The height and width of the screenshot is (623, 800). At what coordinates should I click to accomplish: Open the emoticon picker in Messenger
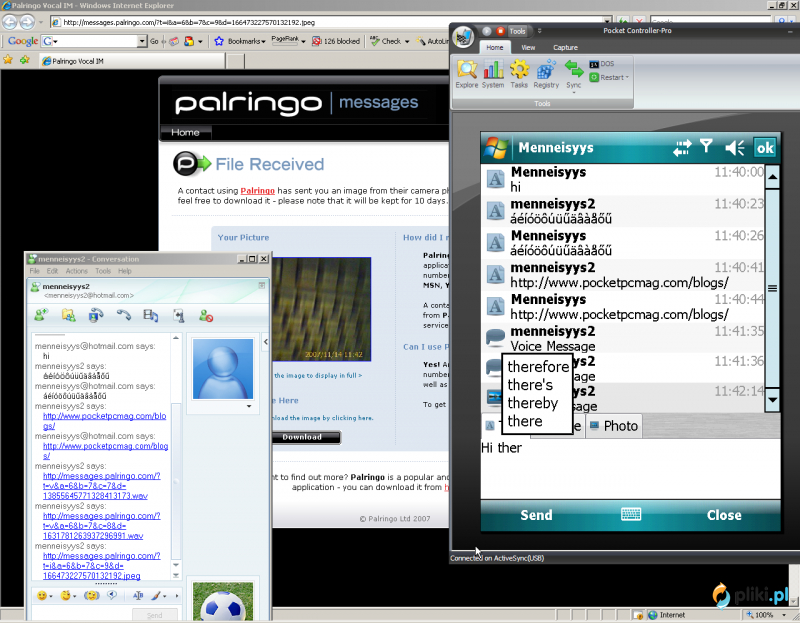(x=44, y=595)
